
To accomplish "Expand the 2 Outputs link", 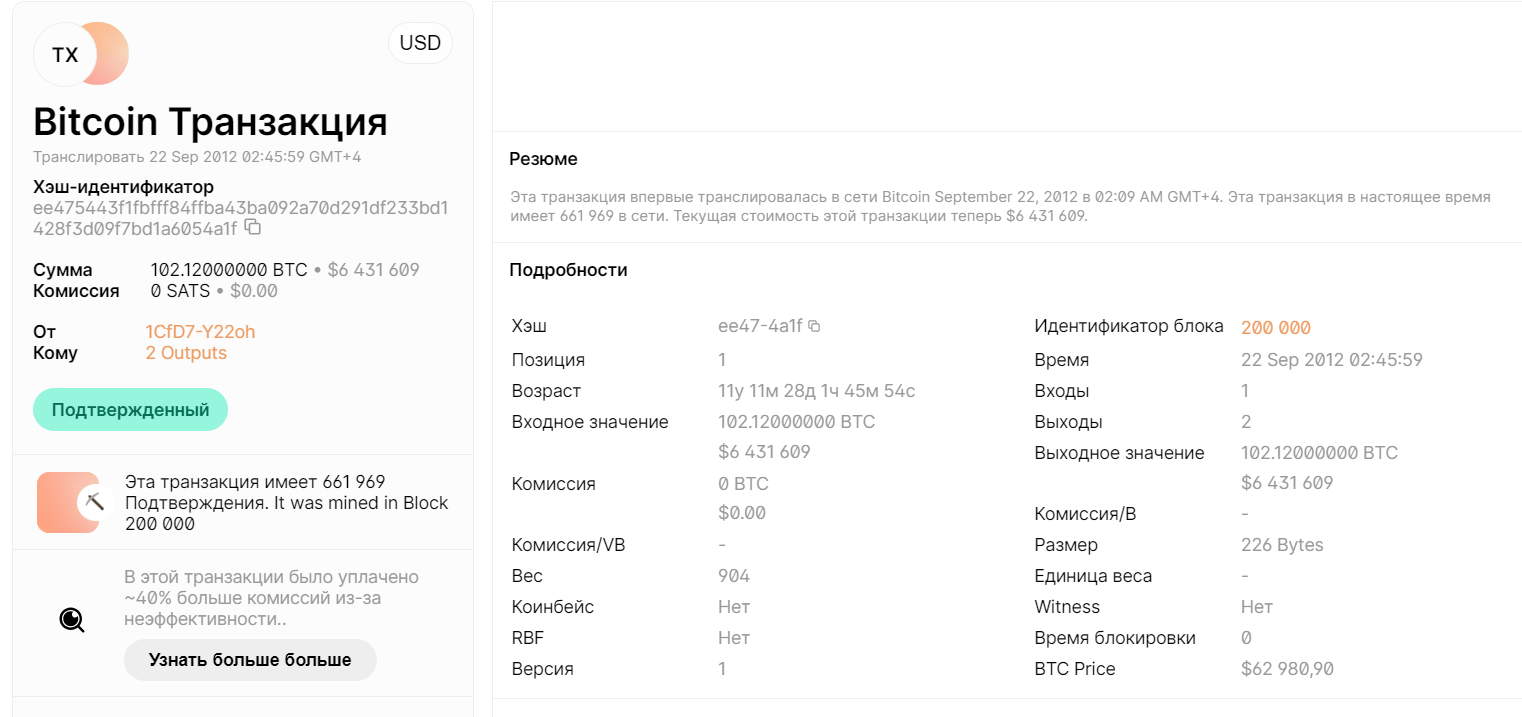I will (x=186, y=353).
